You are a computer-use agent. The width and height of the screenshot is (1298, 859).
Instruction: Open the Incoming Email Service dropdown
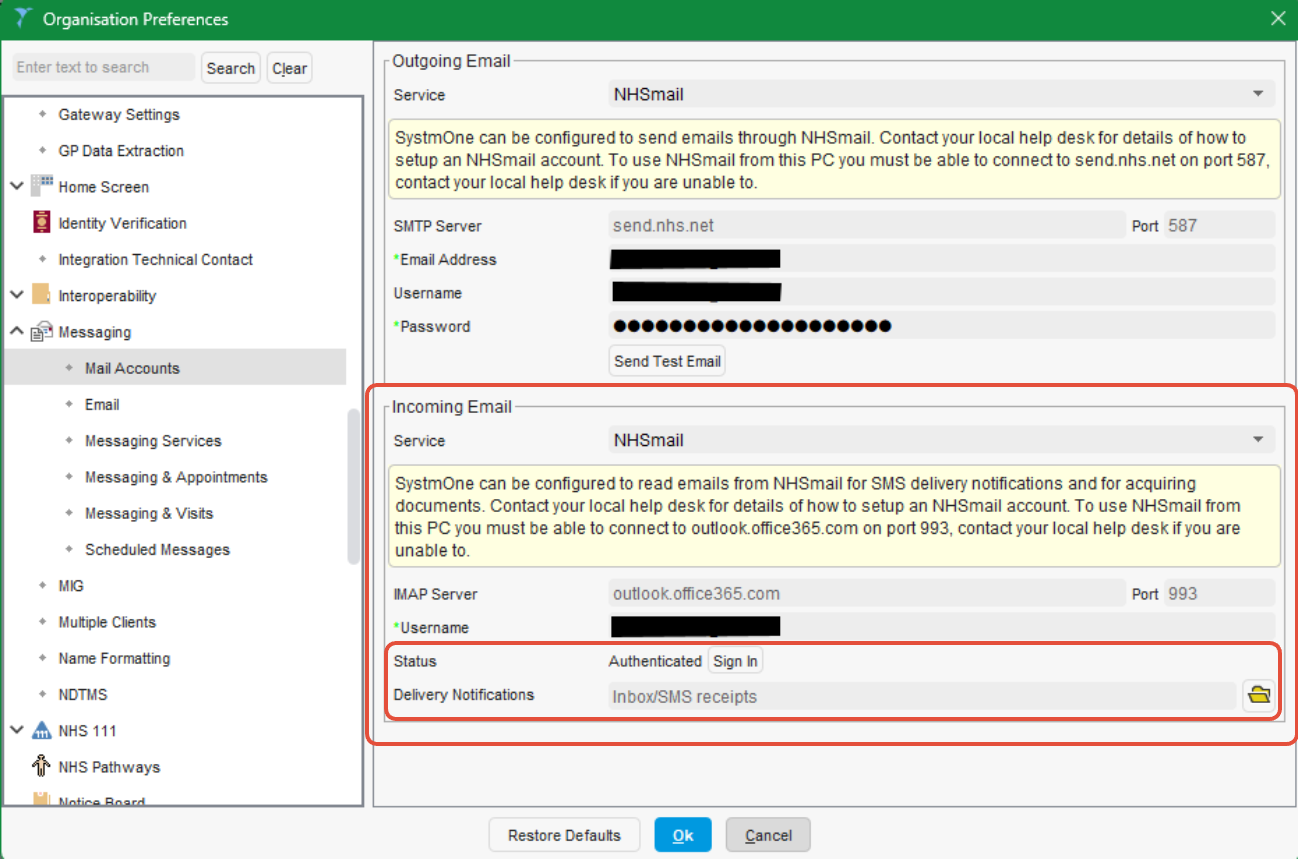(1258, 440)
